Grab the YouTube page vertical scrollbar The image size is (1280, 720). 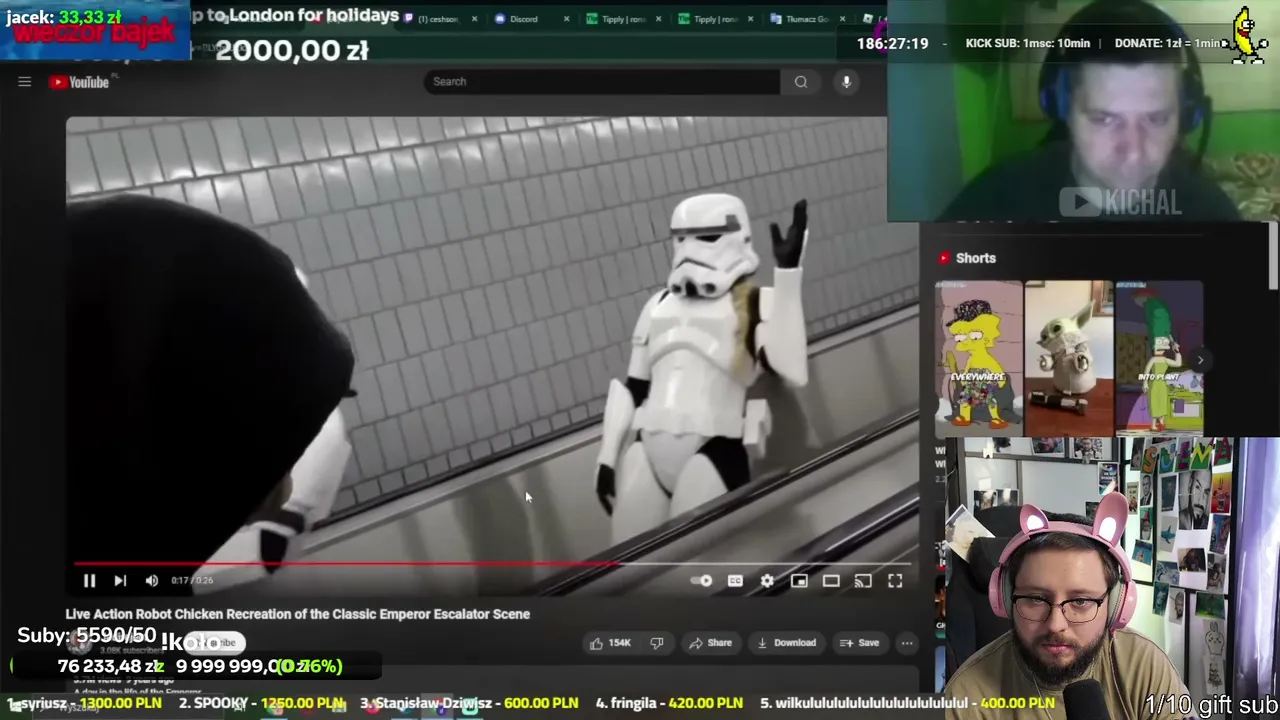coord(1273,255)
